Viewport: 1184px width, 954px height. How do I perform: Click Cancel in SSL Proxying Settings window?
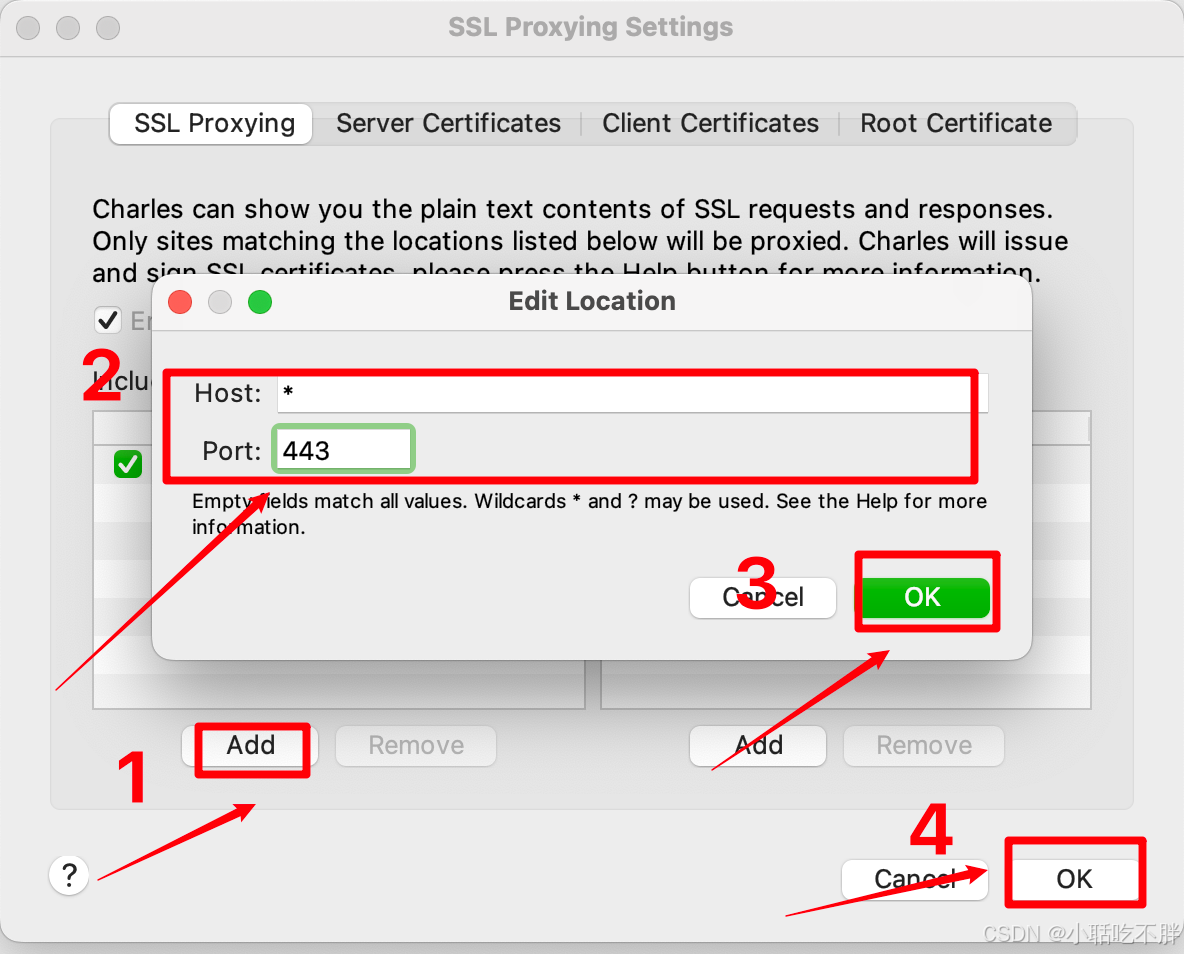point(915,879)
